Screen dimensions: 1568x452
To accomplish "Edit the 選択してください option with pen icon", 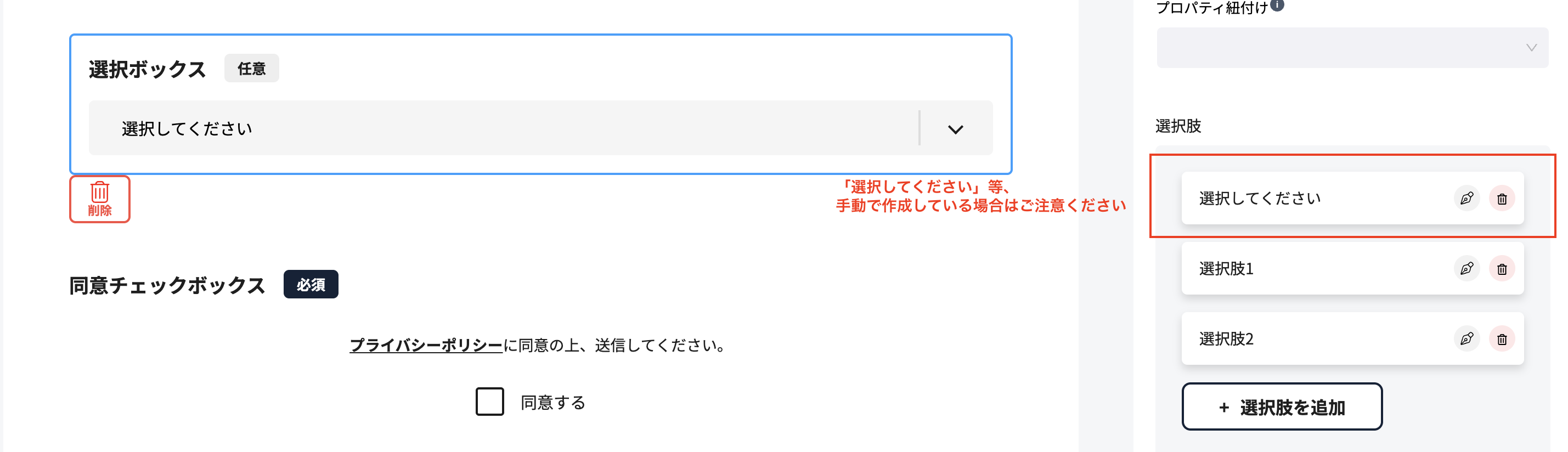I will (x=1467, y=199).
